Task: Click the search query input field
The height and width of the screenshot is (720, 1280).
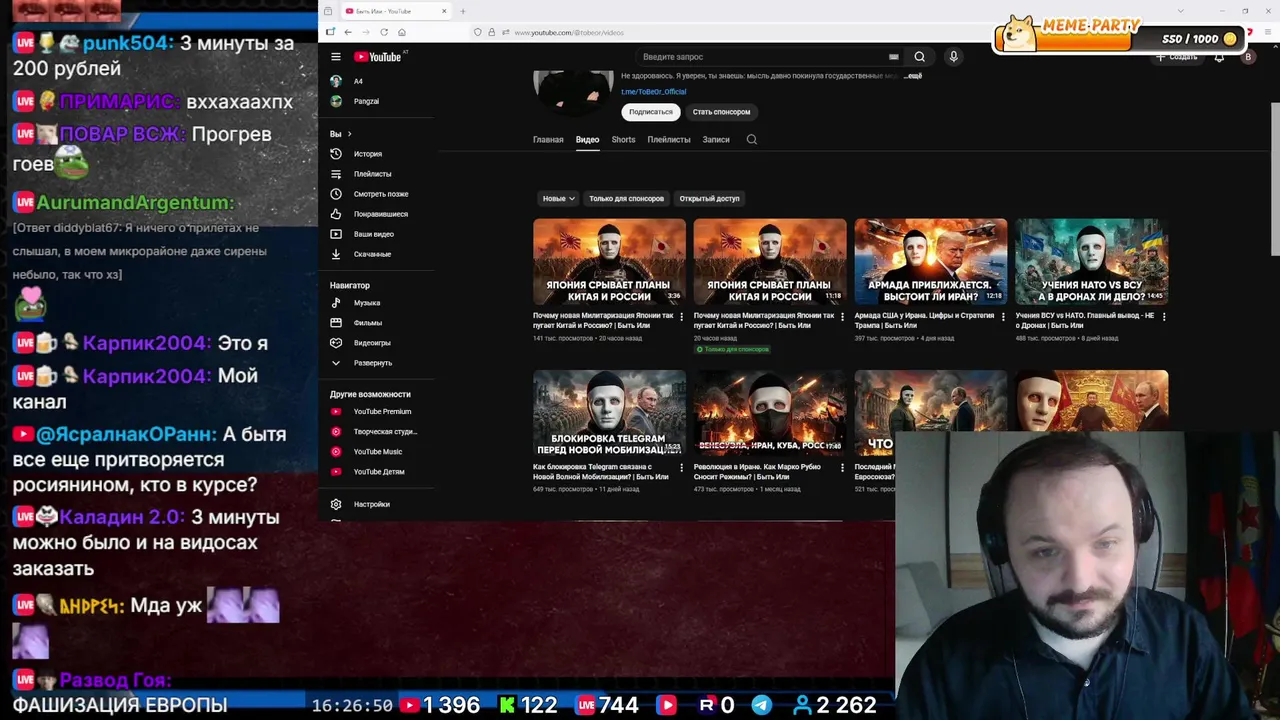Action: (x=760, y=57)
